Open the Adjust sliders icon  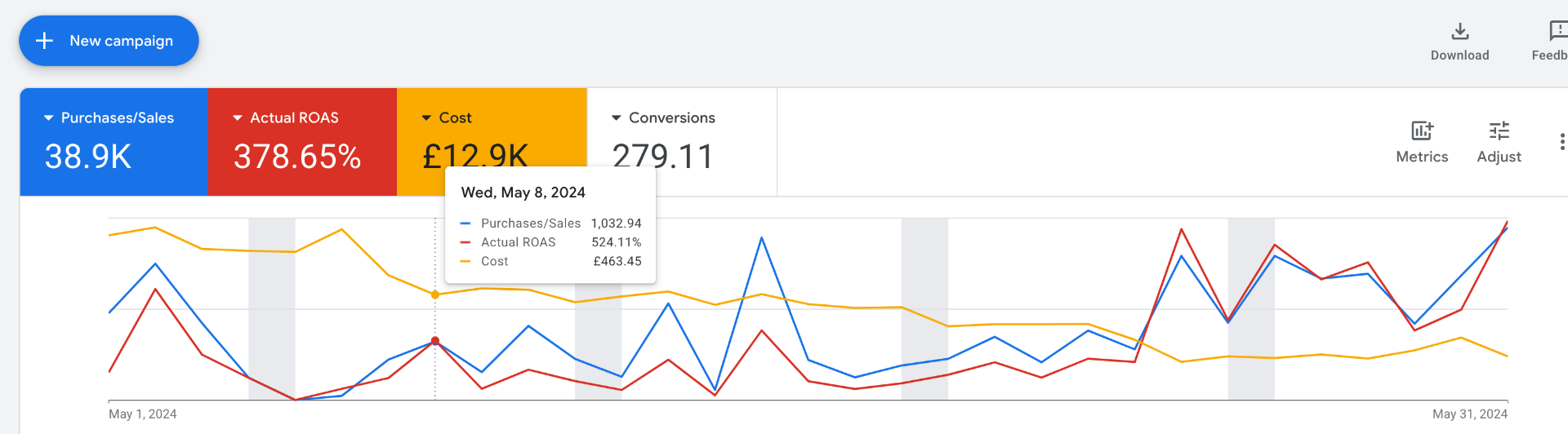(1499, 131)
